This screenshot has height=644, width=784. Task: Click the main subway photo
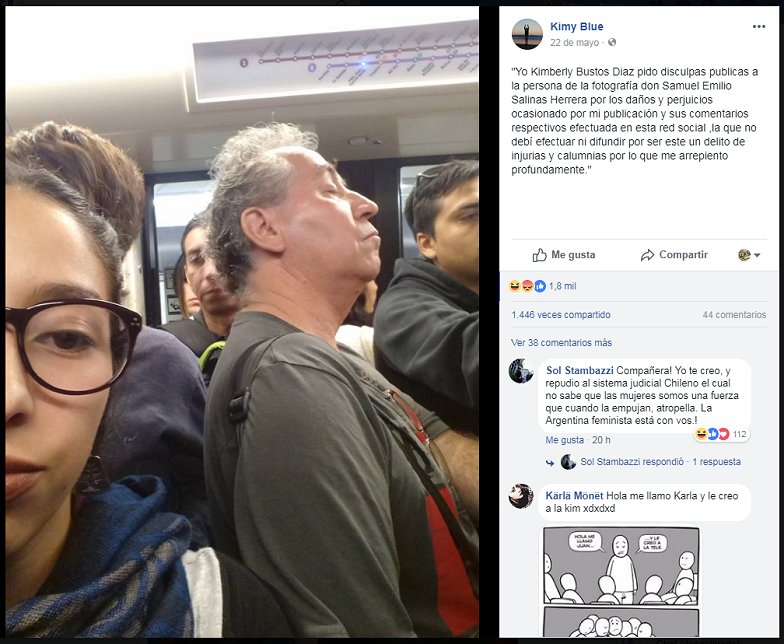point(242,322)
